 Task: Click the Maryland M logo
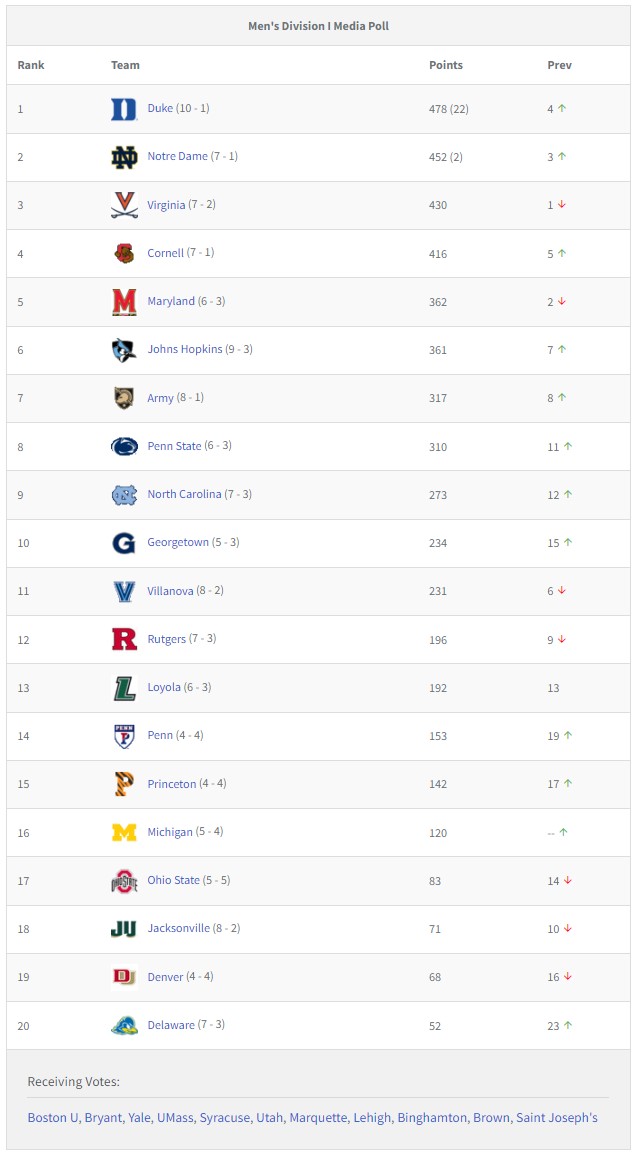[124, 302]
